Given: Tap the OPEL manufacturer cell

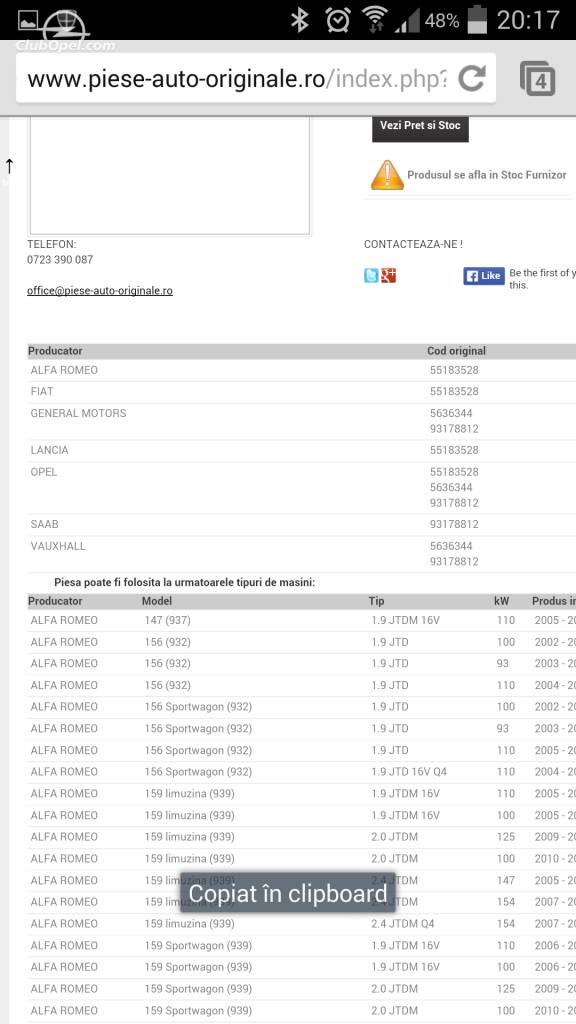Looking at the screenshot, I should [x=44, y=472].
